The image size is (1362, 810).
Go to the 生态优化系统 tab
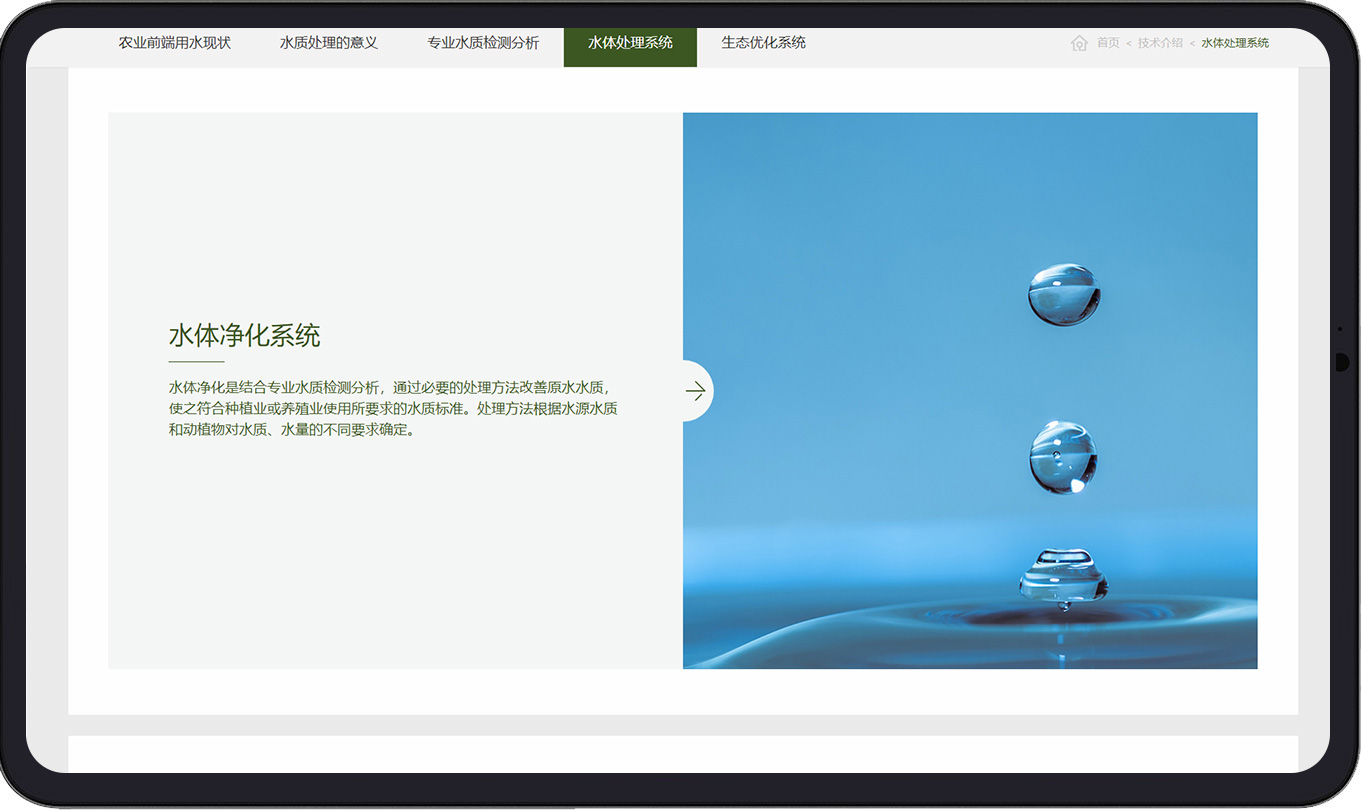[x=764, y=43]
